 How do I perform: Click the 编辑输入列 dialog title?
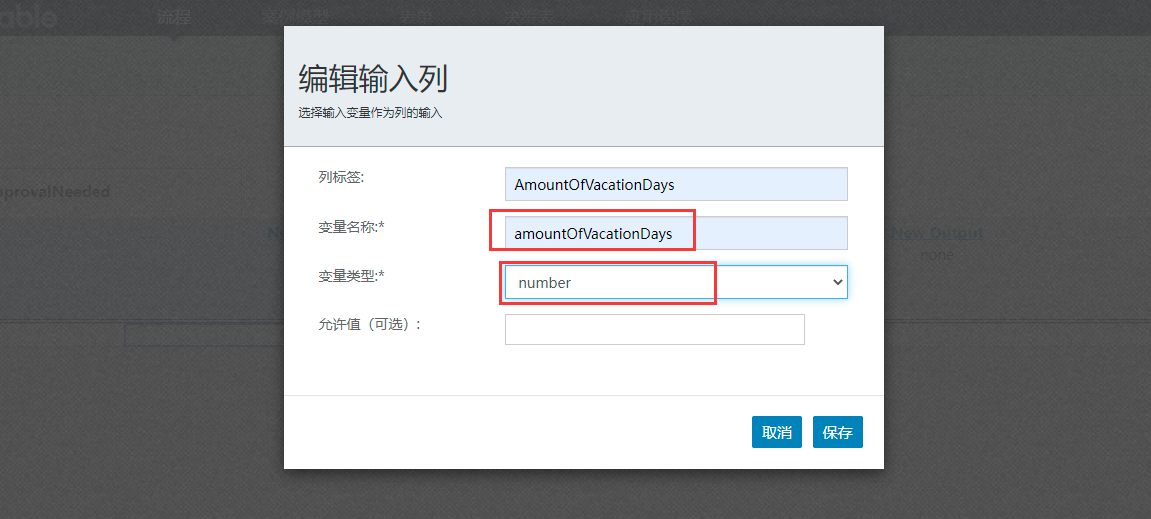373,78
